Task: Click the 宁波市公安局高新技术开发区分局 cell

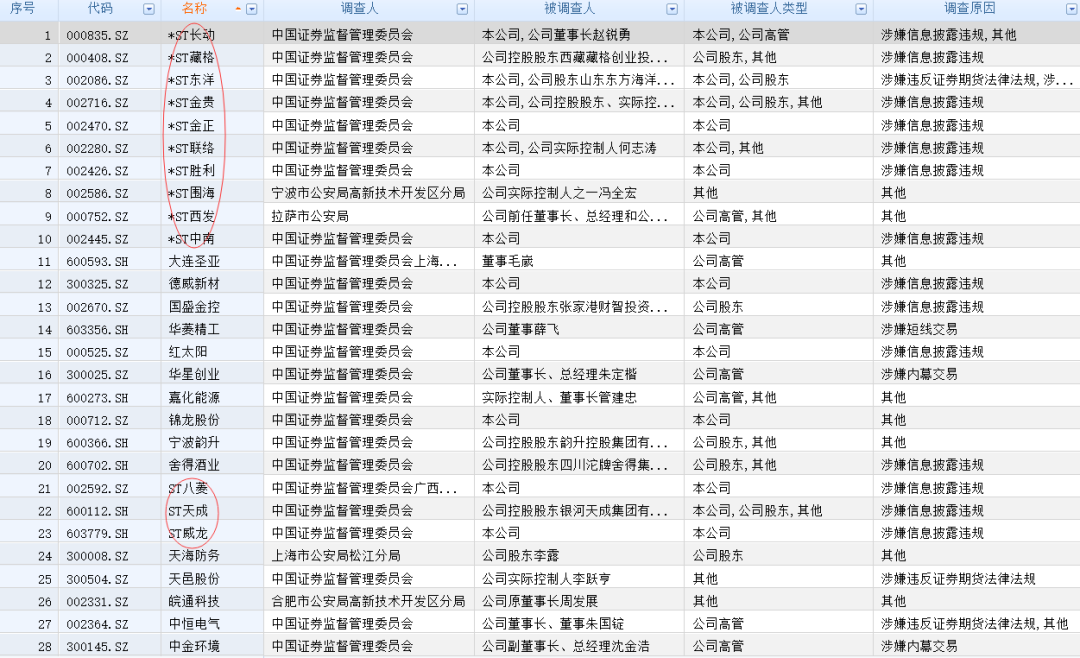Action: coord(368,193)
